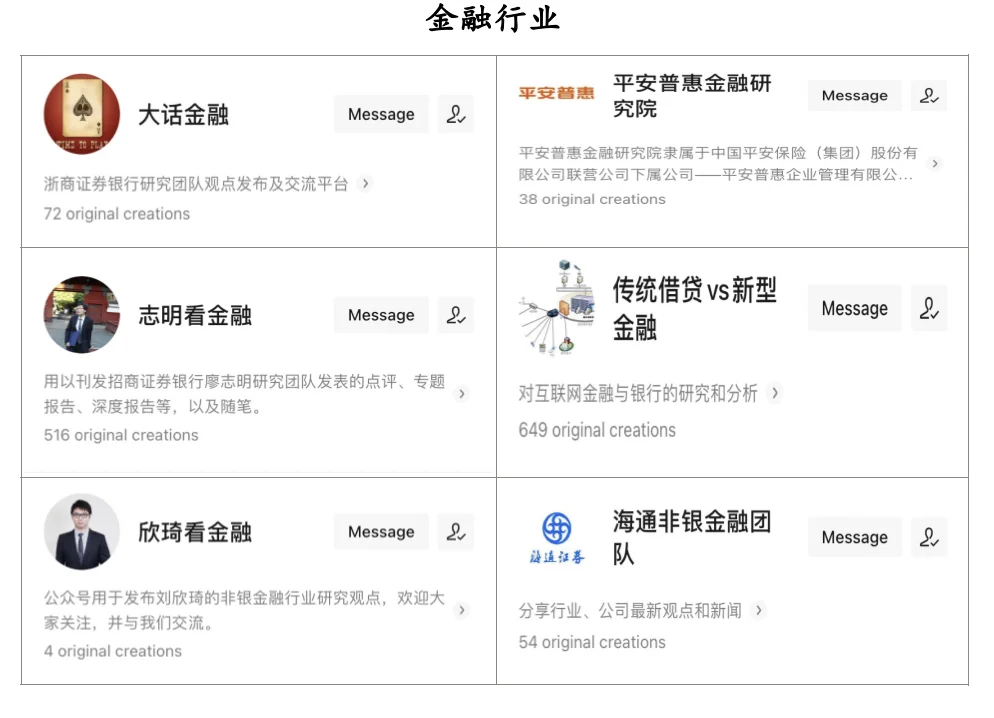View 649 original creations

tap(597, 430)
